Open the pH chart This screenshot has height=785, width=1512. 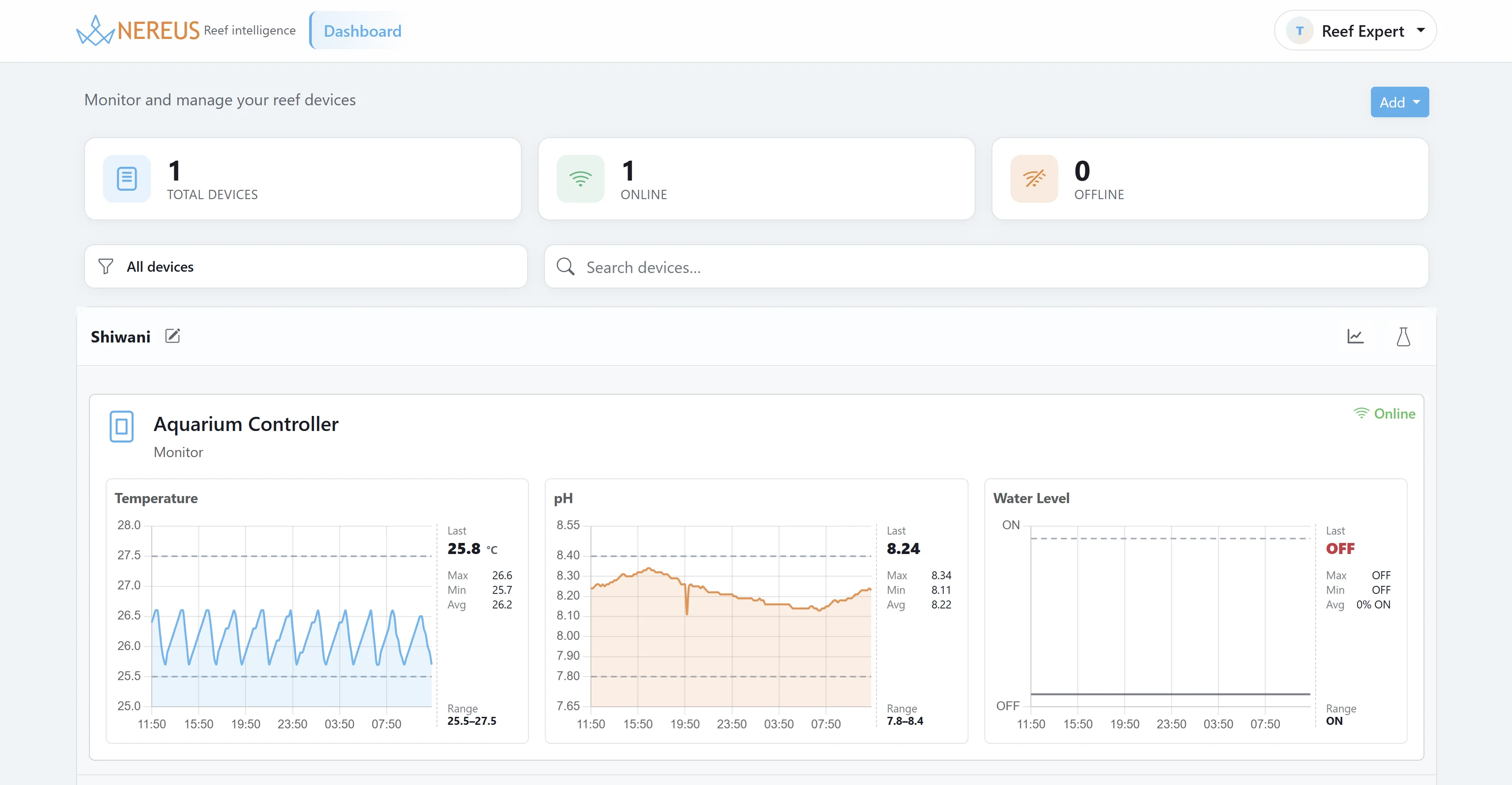click(x=731, y=616)
